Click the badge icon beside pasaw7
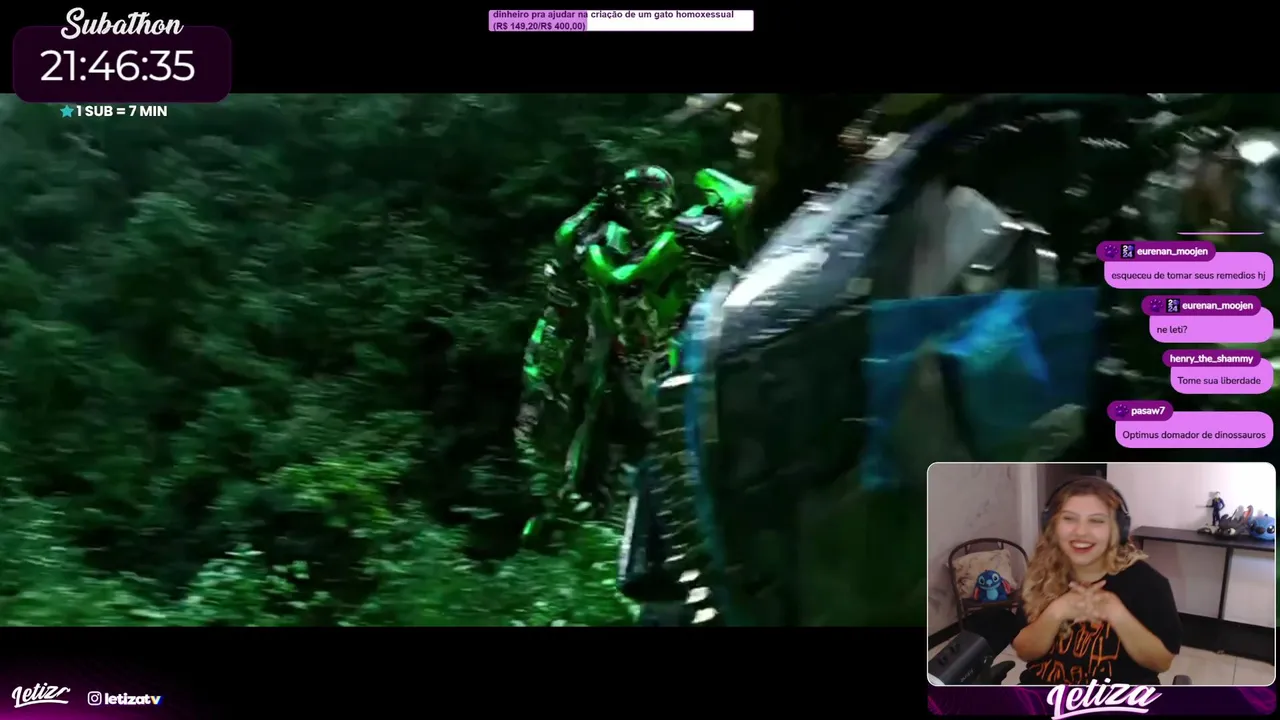This screenshot has width=1280, height=720. coord(1120,411)
